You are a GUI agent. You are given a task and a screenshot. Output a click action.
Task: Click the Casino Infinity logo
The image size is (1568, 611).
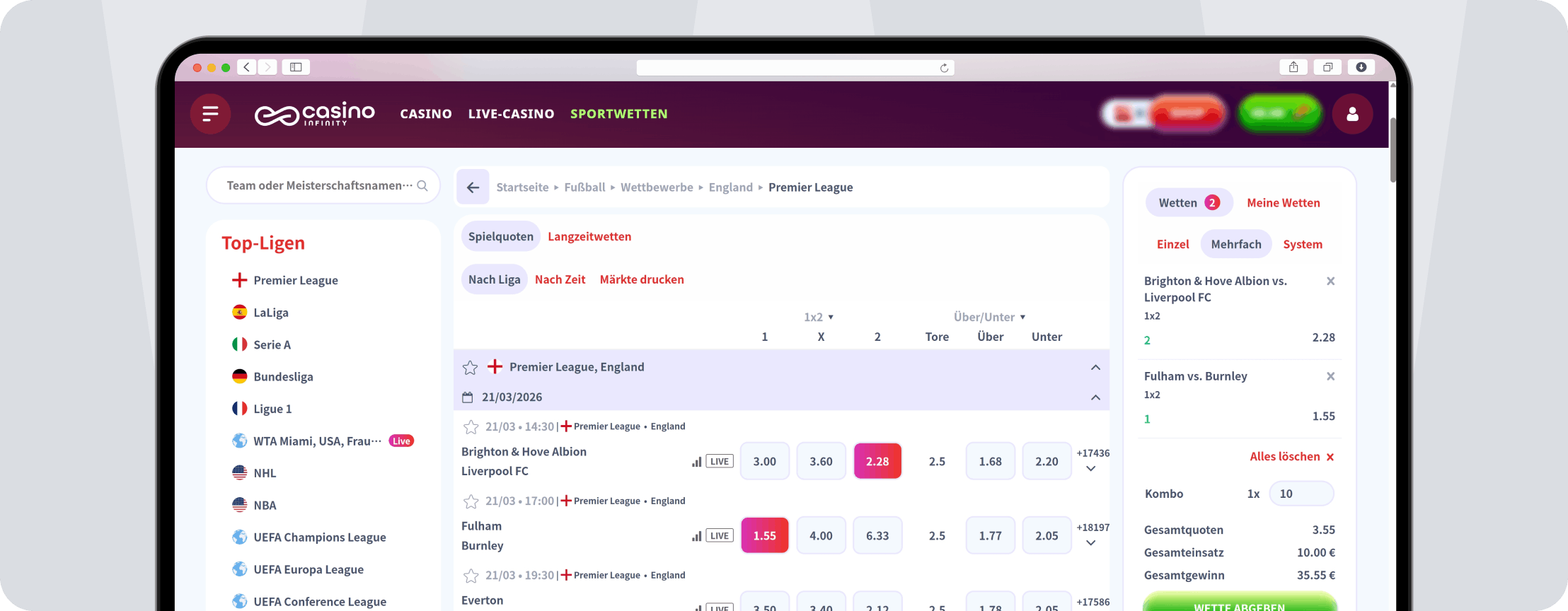[315, 114]
